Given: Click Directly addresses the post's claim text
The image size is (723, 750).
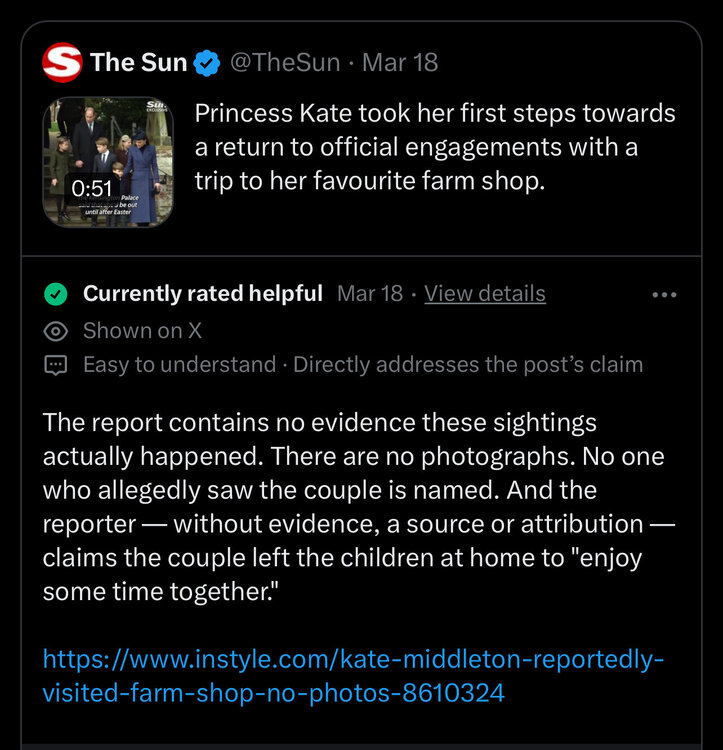Looking at the screenshot, I should [x=468, y=365].
